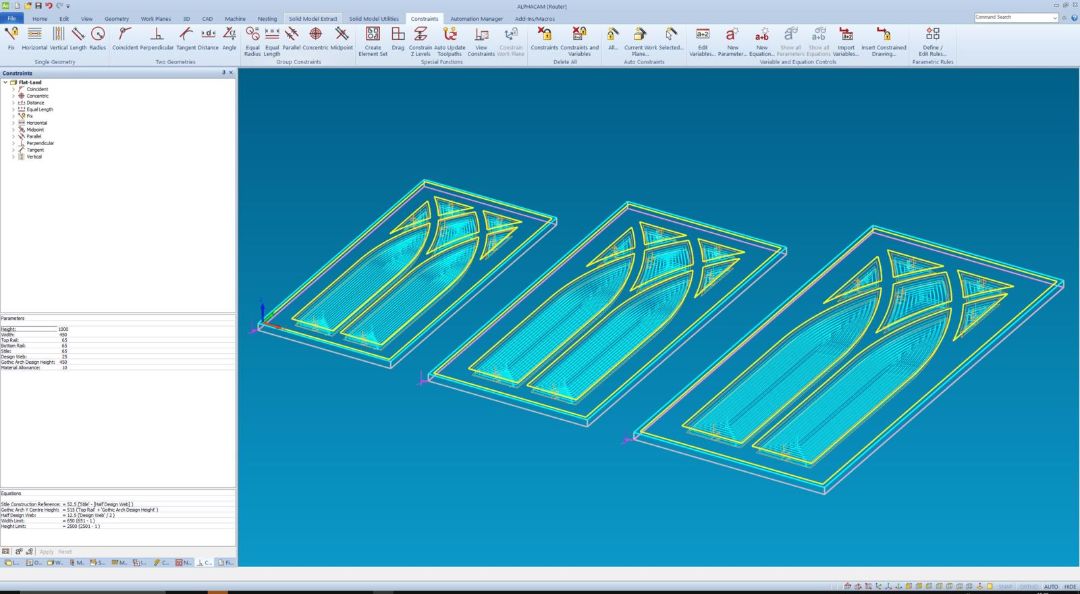Viewport: 1080px width, 594px height.
Task: Toggle the Drag constraint mode
Action: [x=397, y=39]
